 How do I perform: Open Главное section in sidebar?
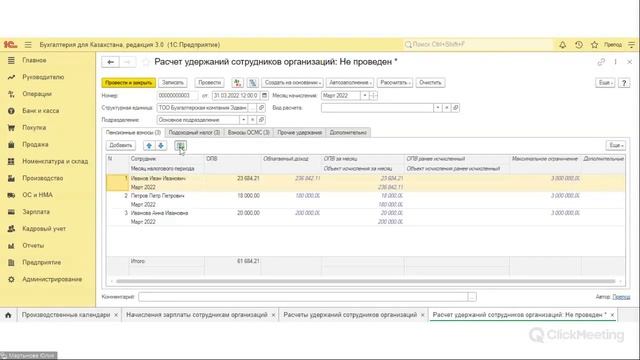(x=34, y=60)
